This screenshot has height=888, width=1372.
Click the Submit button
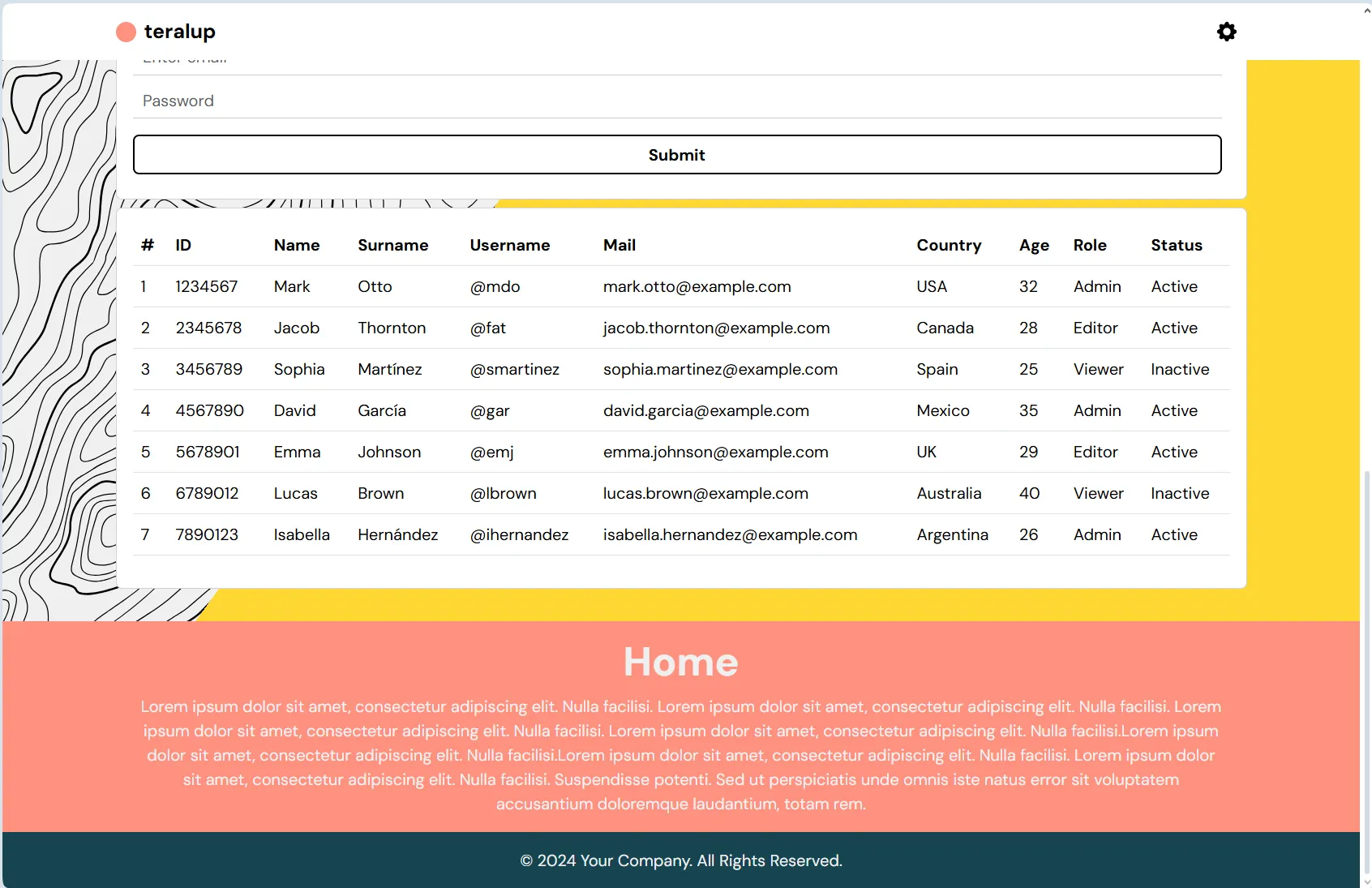point(677,155)
